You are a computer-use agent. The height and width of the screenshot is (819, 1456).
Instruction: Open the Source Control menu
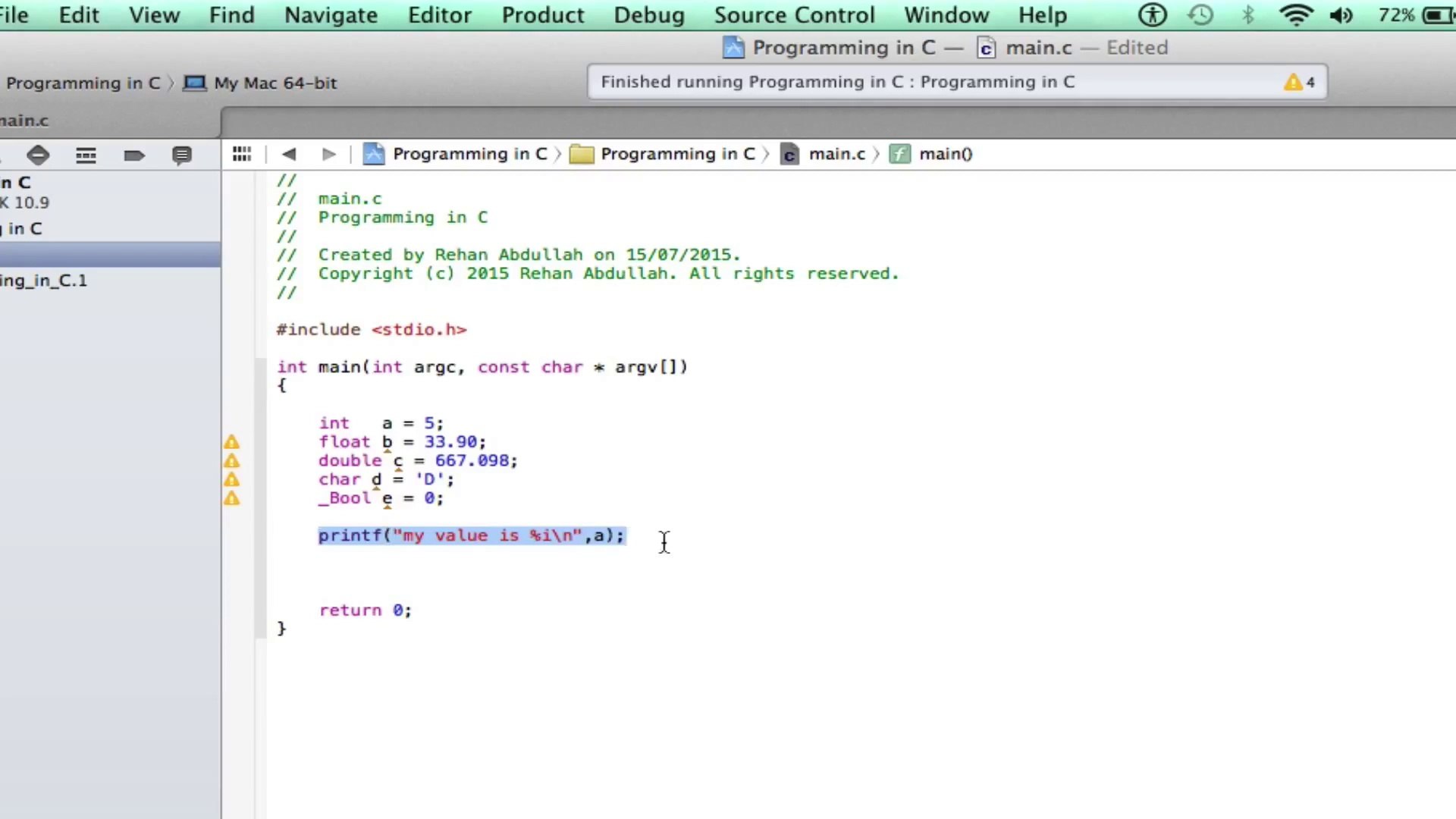click(794, 15)
